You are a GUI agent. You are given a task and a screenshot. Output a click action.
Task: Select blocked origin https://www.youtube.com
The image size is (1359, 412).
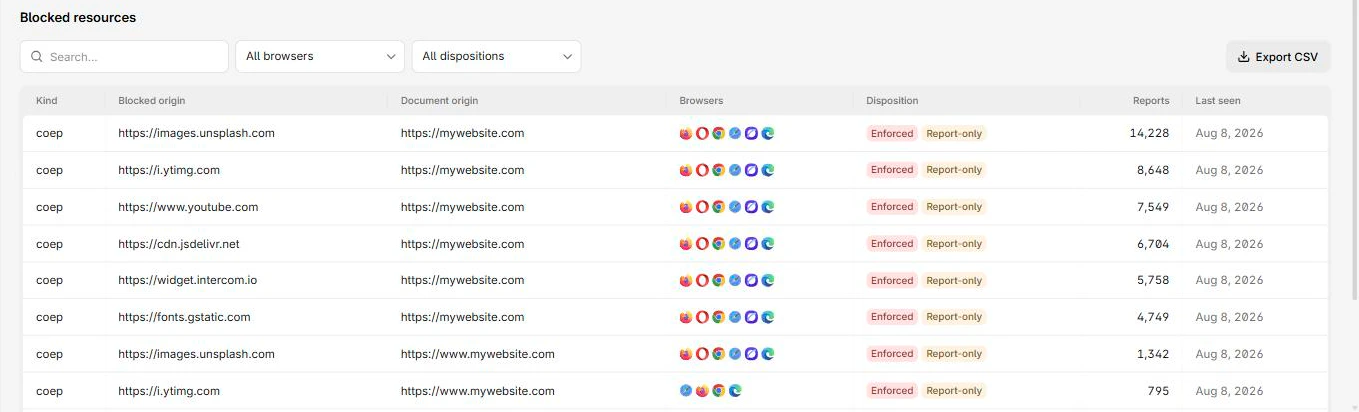(x=188, y=207)
